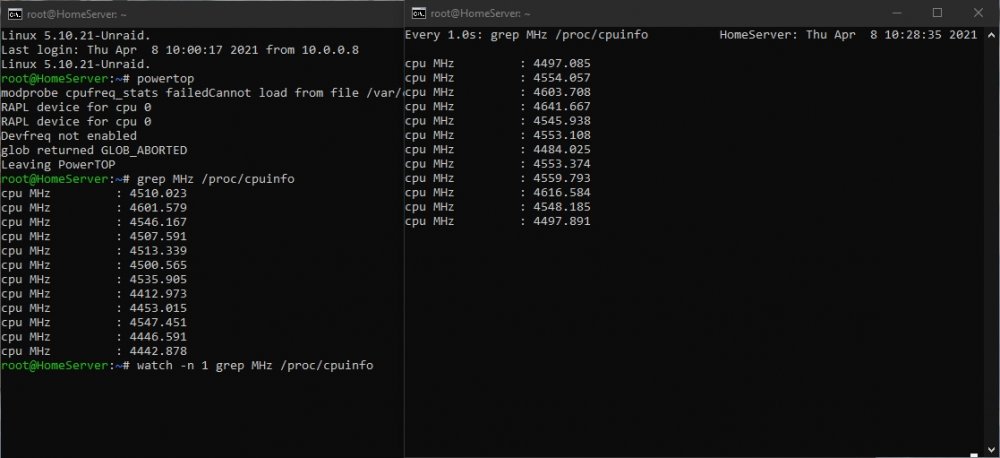Click the value 4513.339 in left terminal
Image resolution: width=1000 pixels, height=458 pixels.
158,251
